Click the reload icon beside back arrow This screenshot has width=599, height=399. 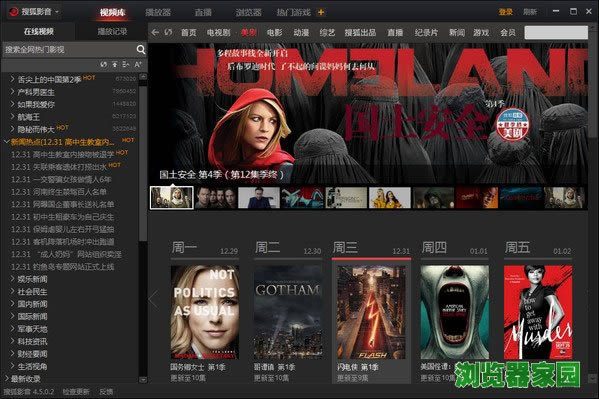(168, 32)
